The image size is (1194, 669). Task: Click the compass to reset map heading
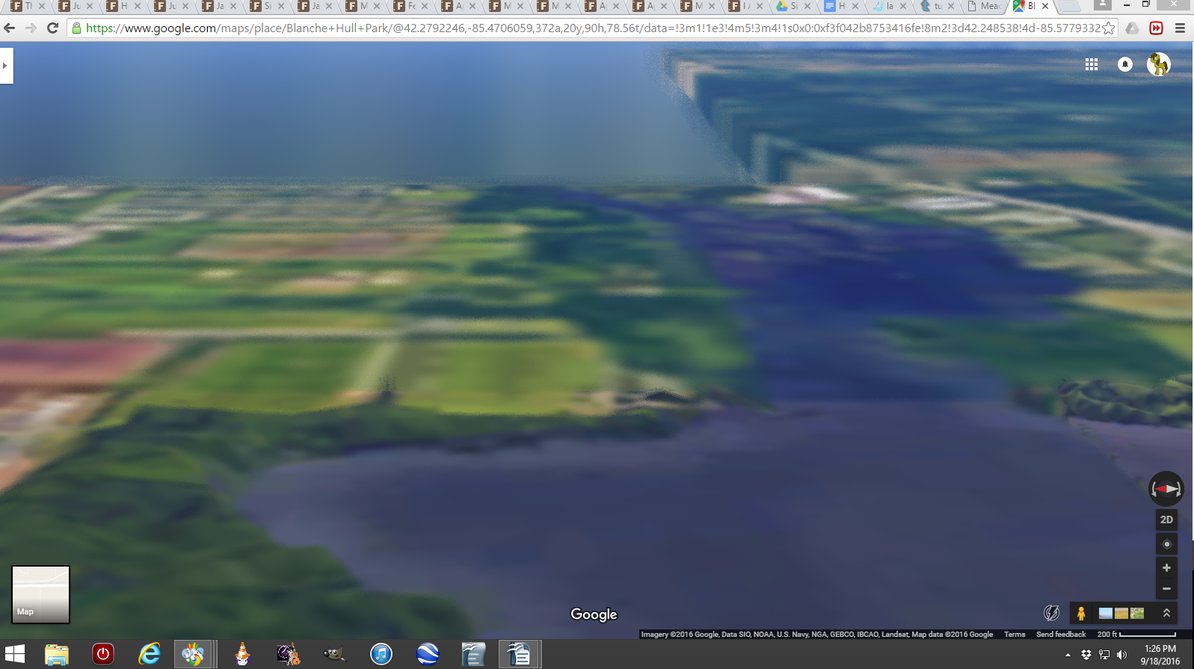coord(1166,488)
